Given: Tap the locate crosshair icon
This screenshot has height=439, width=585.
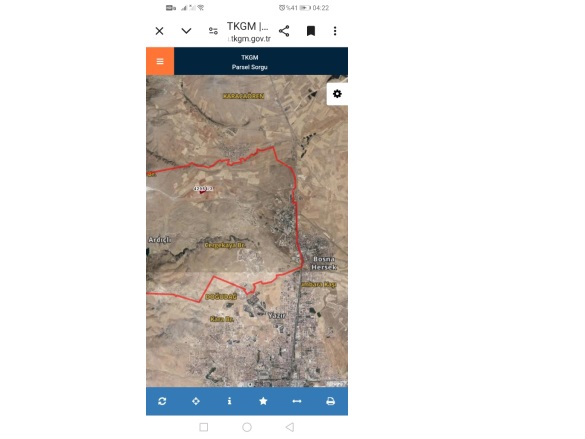Looking at the screenshot, I should pos(196,401).
